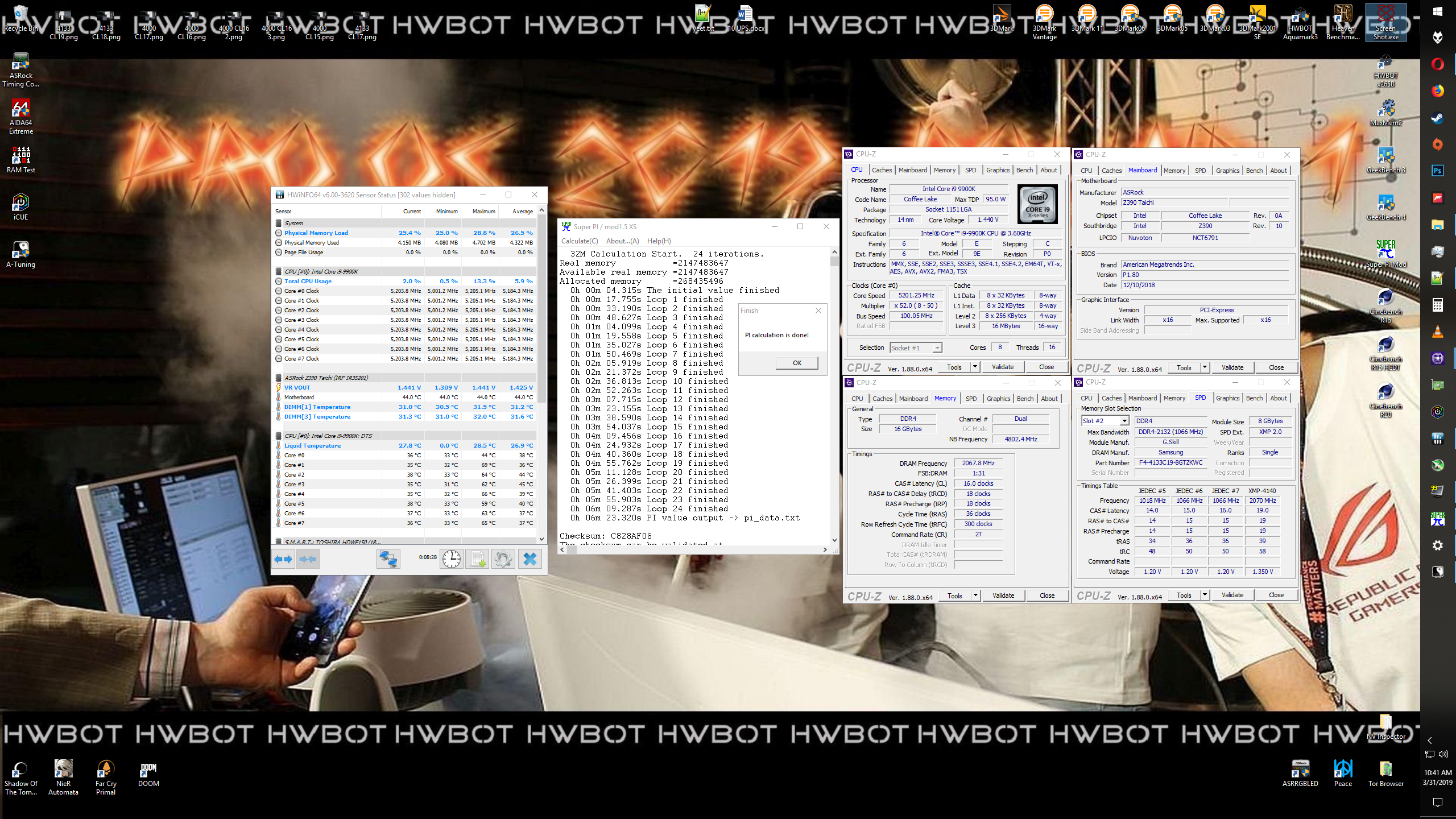Image resolution: width=1456 pixels, height=819 pixels.
Task: Open Windows Start button
Action: (1438, 11)
